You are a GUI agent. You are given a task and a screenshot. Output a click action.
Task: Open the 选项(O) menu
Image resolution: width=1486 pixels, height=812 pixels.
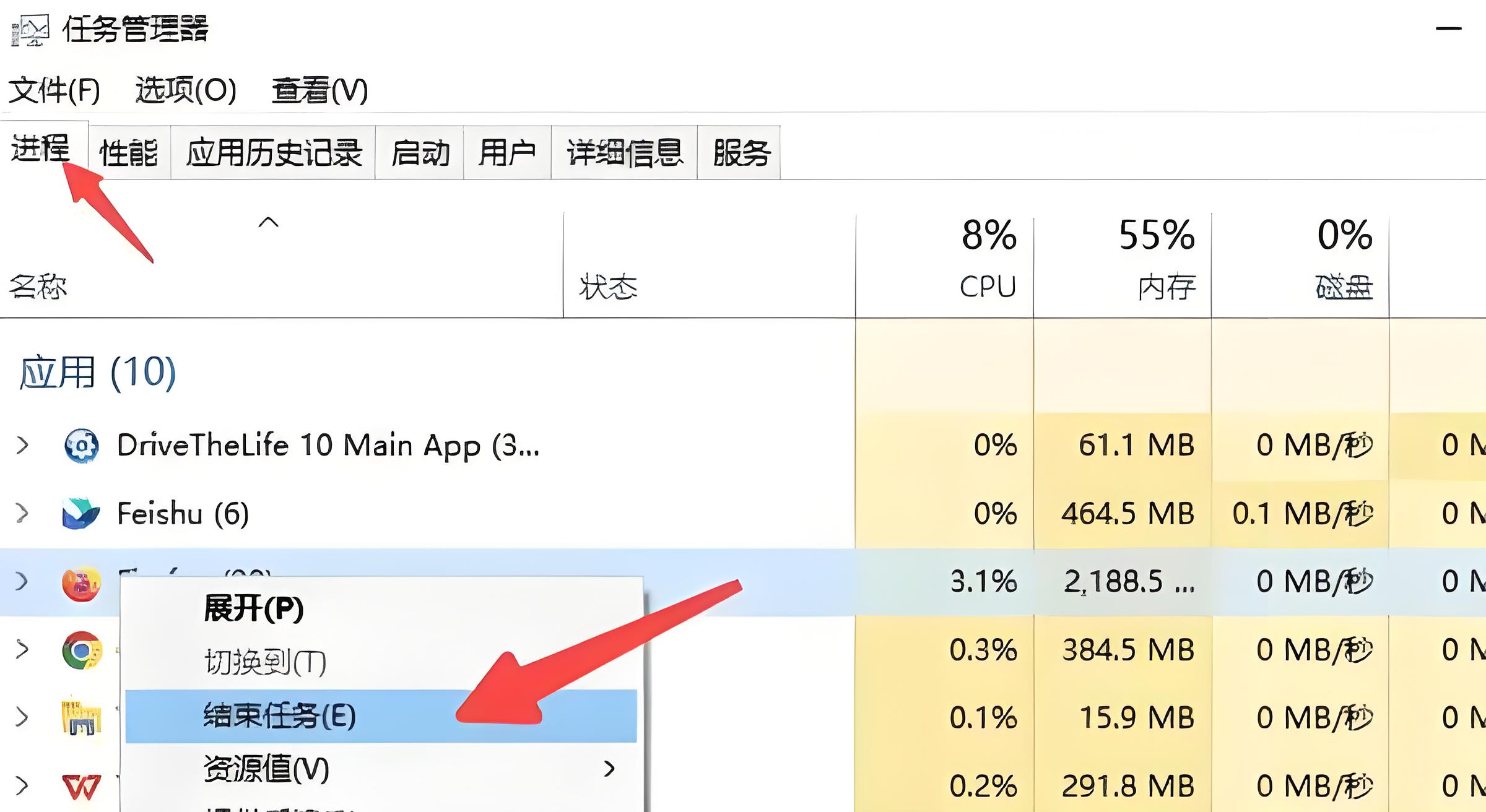tap(186, 91)
